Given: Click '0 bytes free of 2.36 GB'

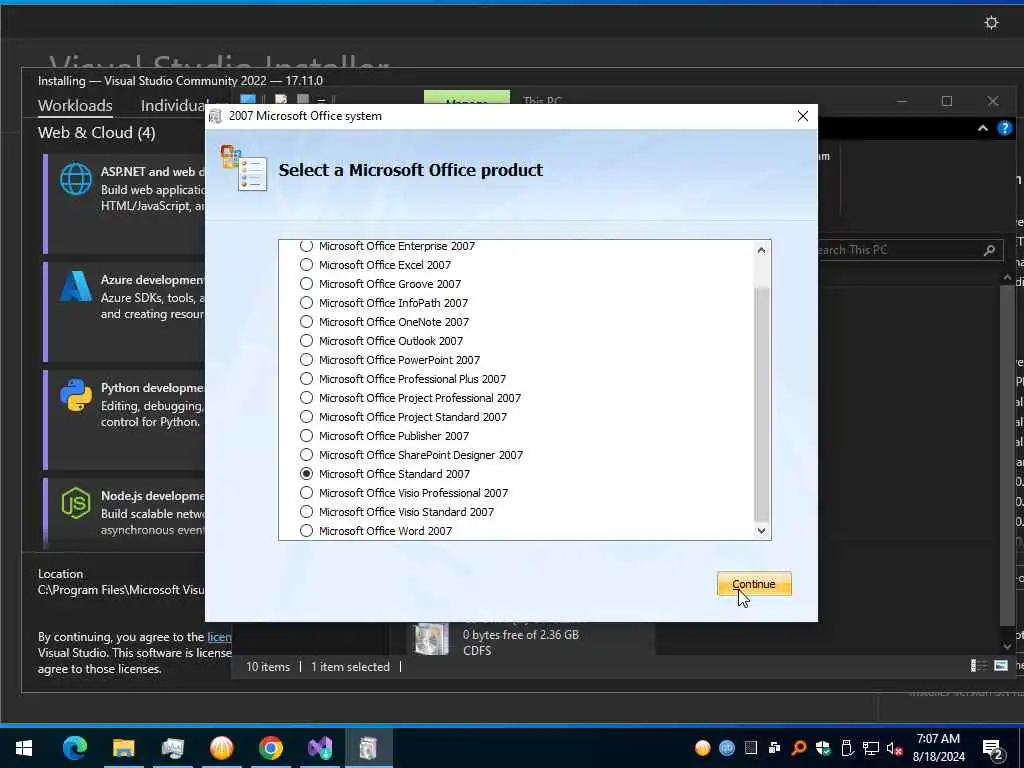Looking at the screenshot, I should pos(520,635).
